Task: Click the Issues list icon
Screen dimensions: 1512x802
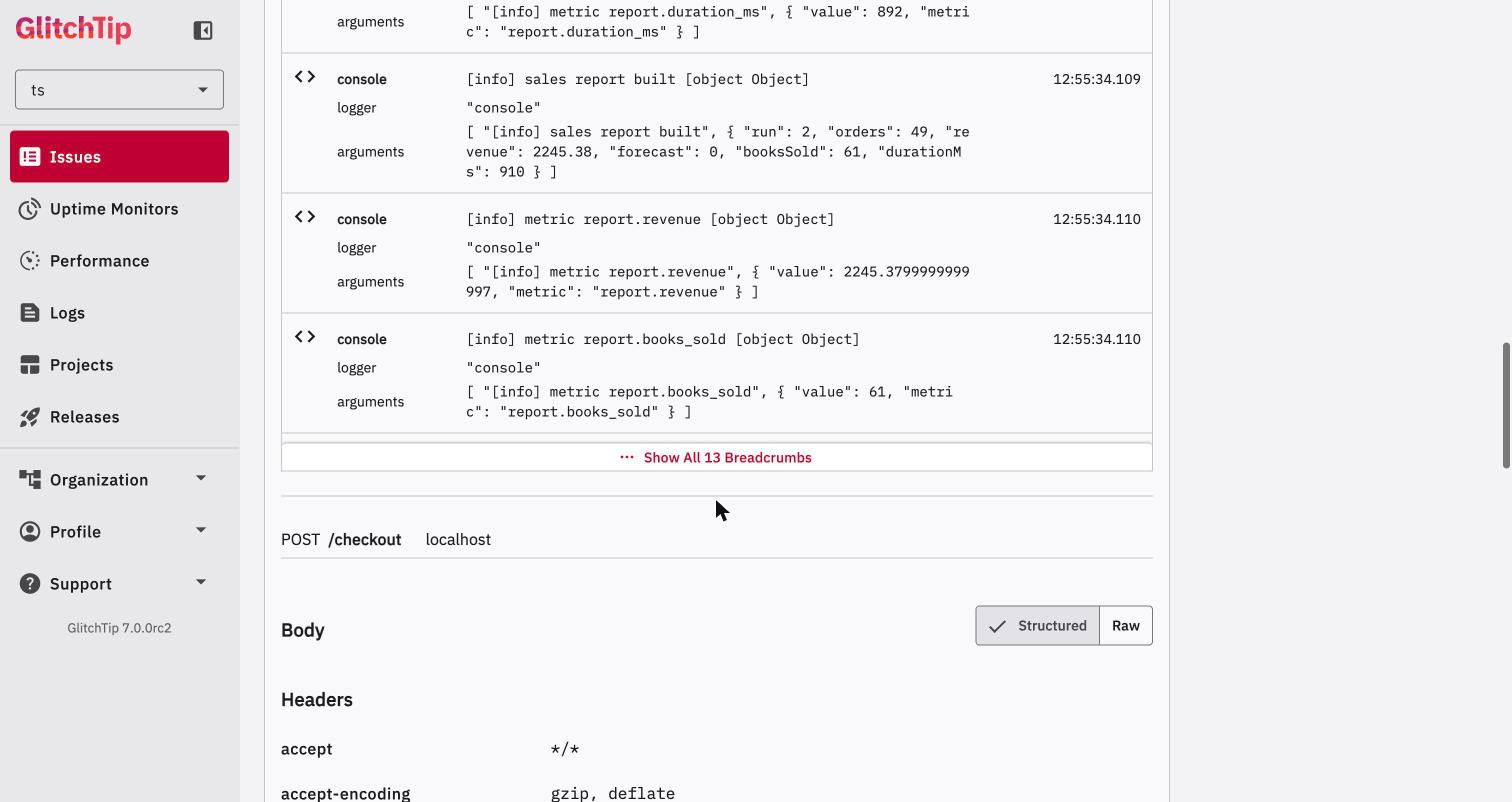Action: click(30, 157)
